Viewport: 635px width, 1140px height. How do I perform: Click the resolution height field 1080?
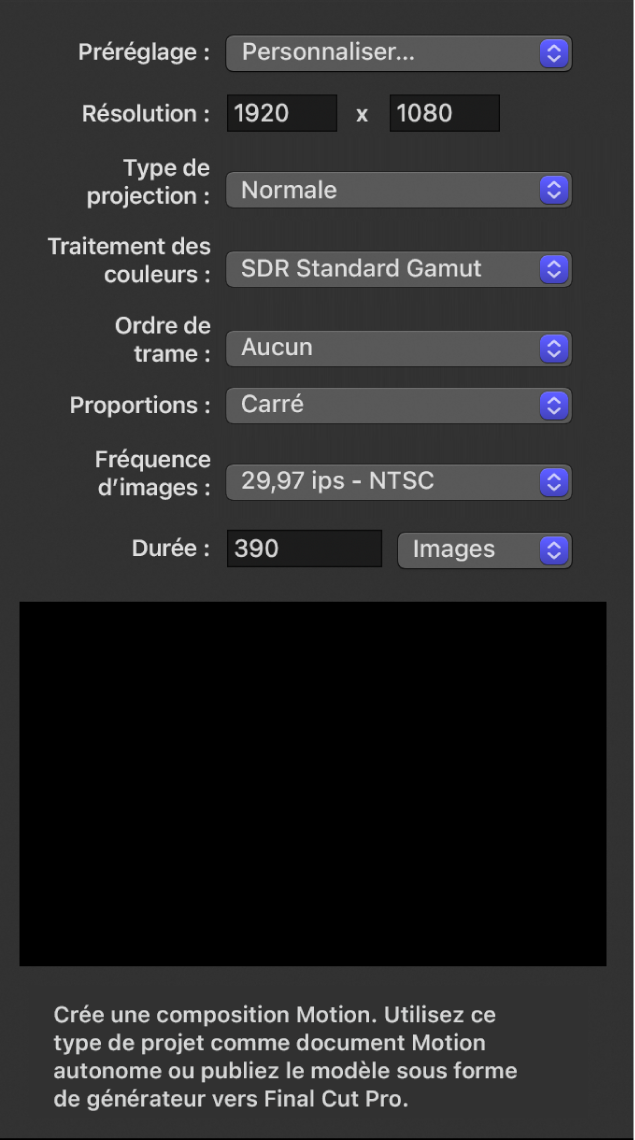coord(444,114)
